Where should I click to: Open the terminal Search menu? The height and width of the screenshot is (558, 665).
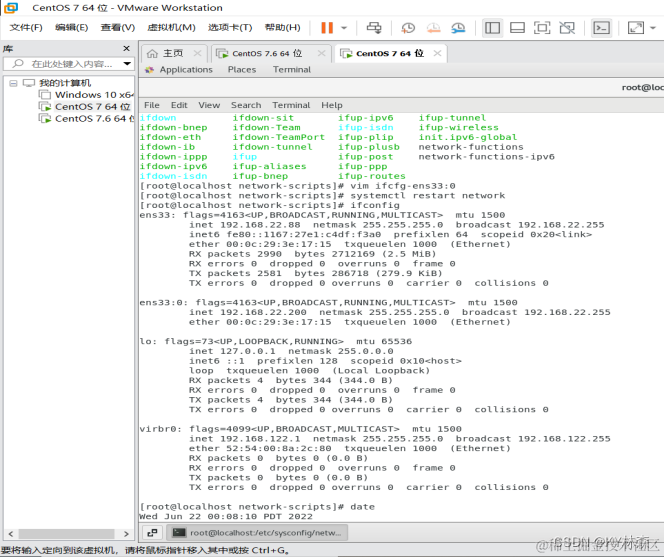tap(246, 105)
